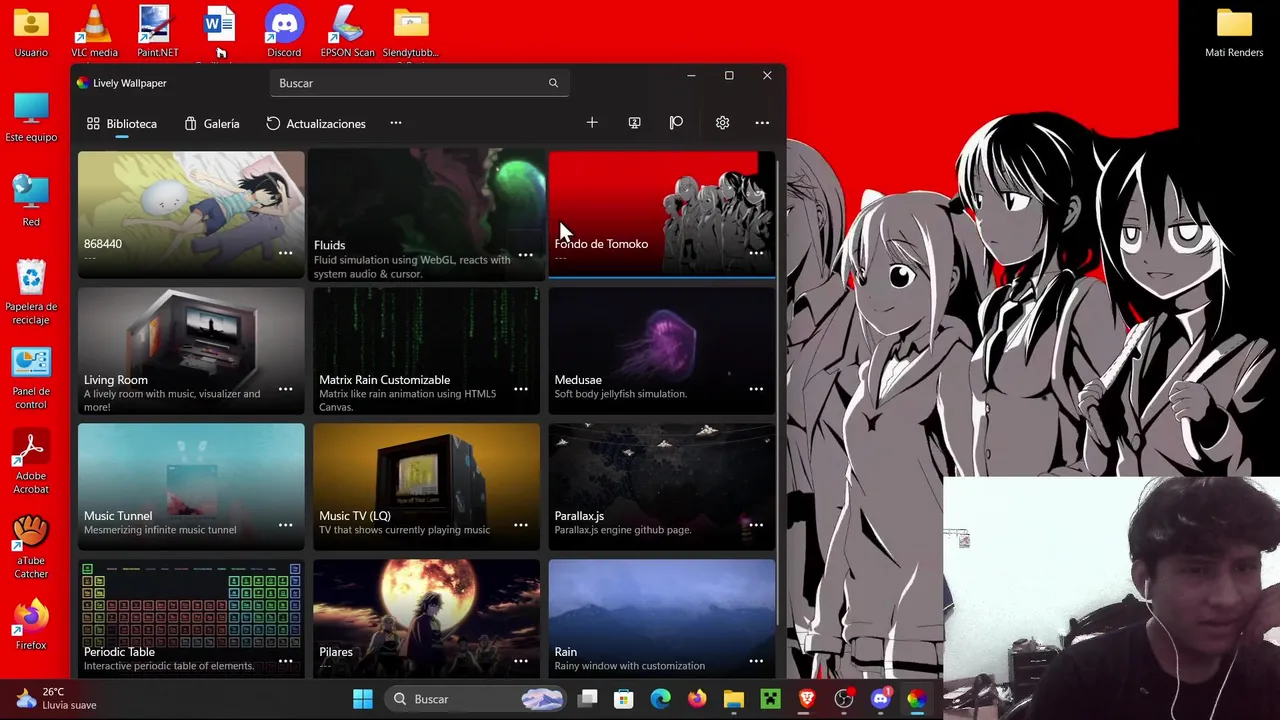
Task: Click the Lively Wallpaper title bar logo
Action: coord(83,83)
